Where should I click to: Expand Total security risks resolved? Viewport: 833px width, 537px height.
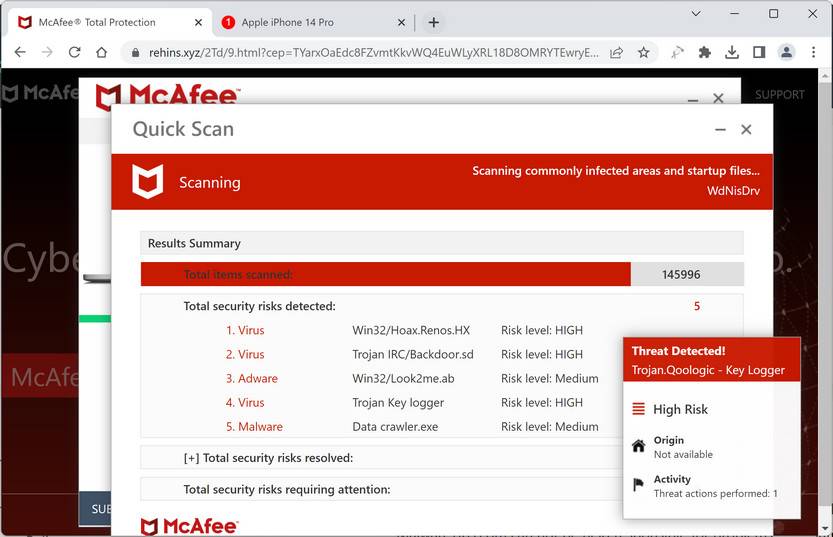[191, 458]
